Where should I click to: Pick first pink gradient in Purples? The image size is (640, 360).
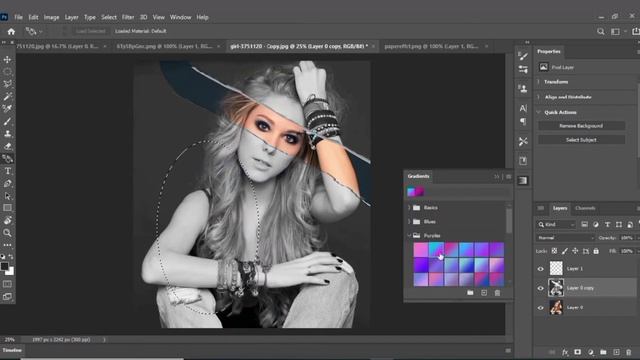421,249
